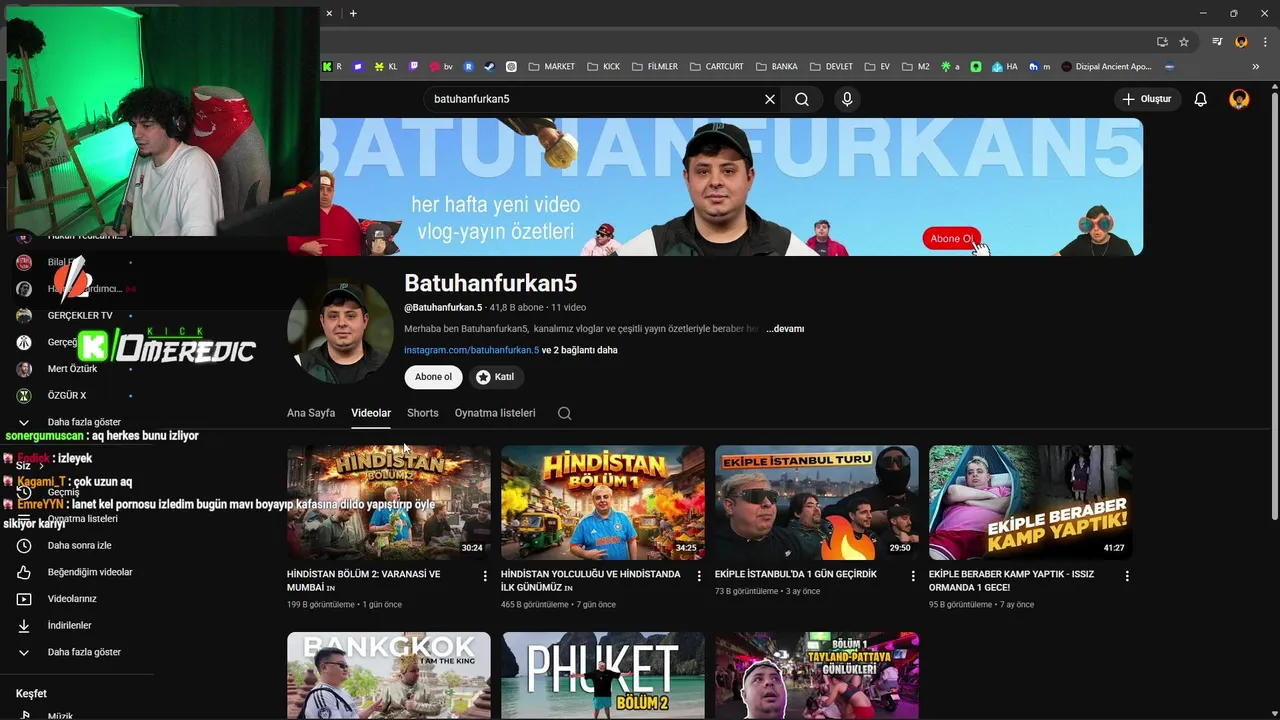Open the DEVLET bookmarks folder
Screen dimensions: 1280x720
(831, 67)
